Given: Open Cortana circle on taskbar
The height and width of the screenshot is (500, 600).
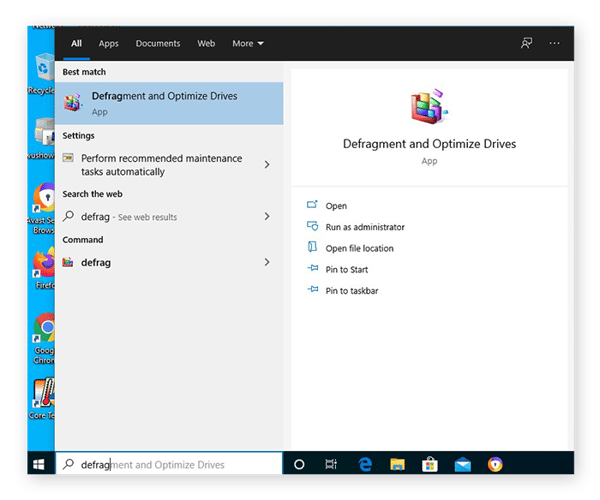Looking at the screenshot, I should click(299, 464).
